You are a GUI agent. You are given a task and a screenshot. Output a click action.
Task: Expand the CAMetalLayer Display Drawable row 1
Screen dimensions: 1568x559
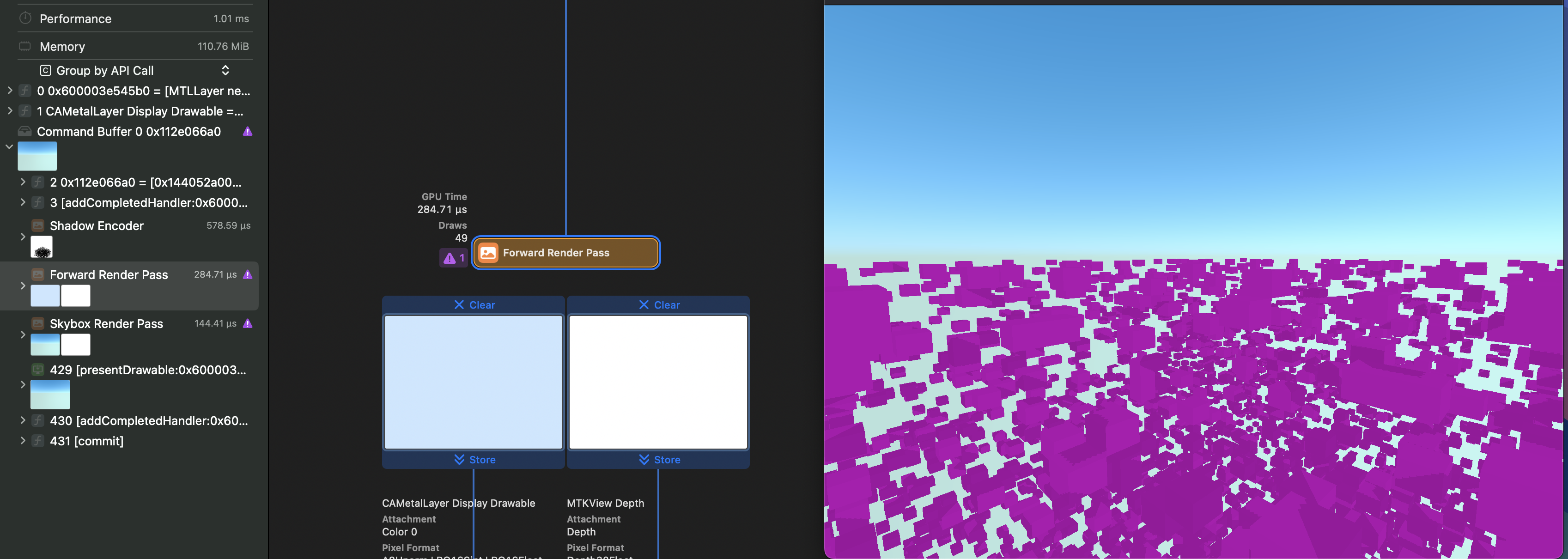(9, 111)
